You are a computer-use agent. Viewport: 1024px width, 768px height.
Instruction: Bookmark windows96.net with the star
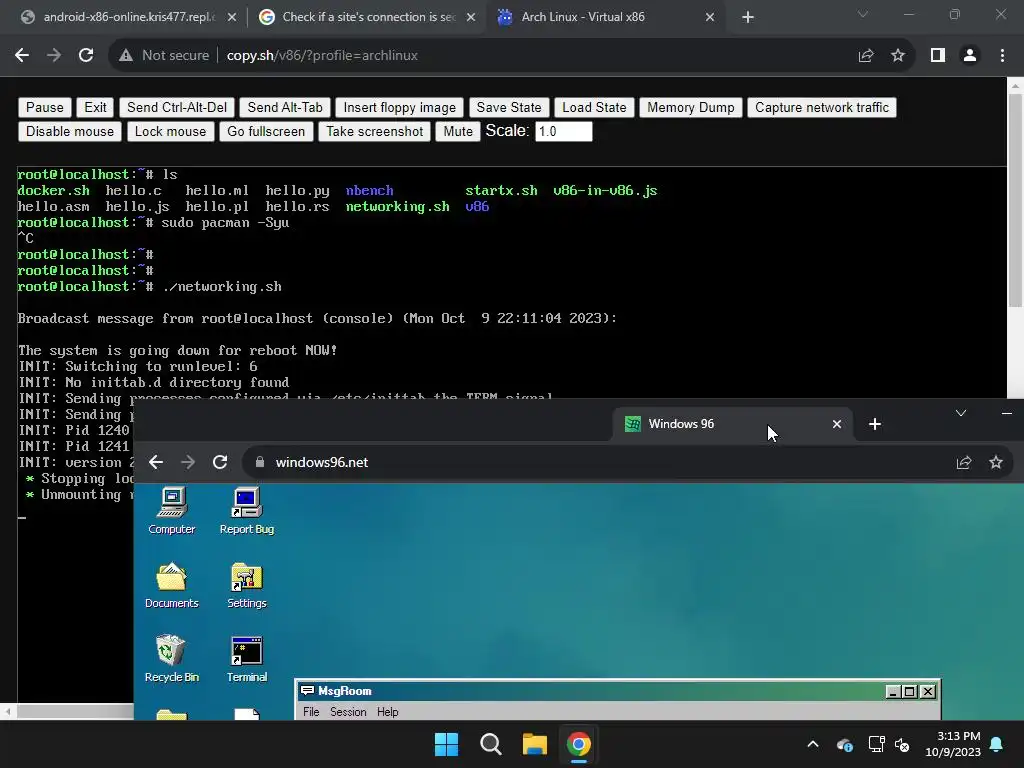996,462
